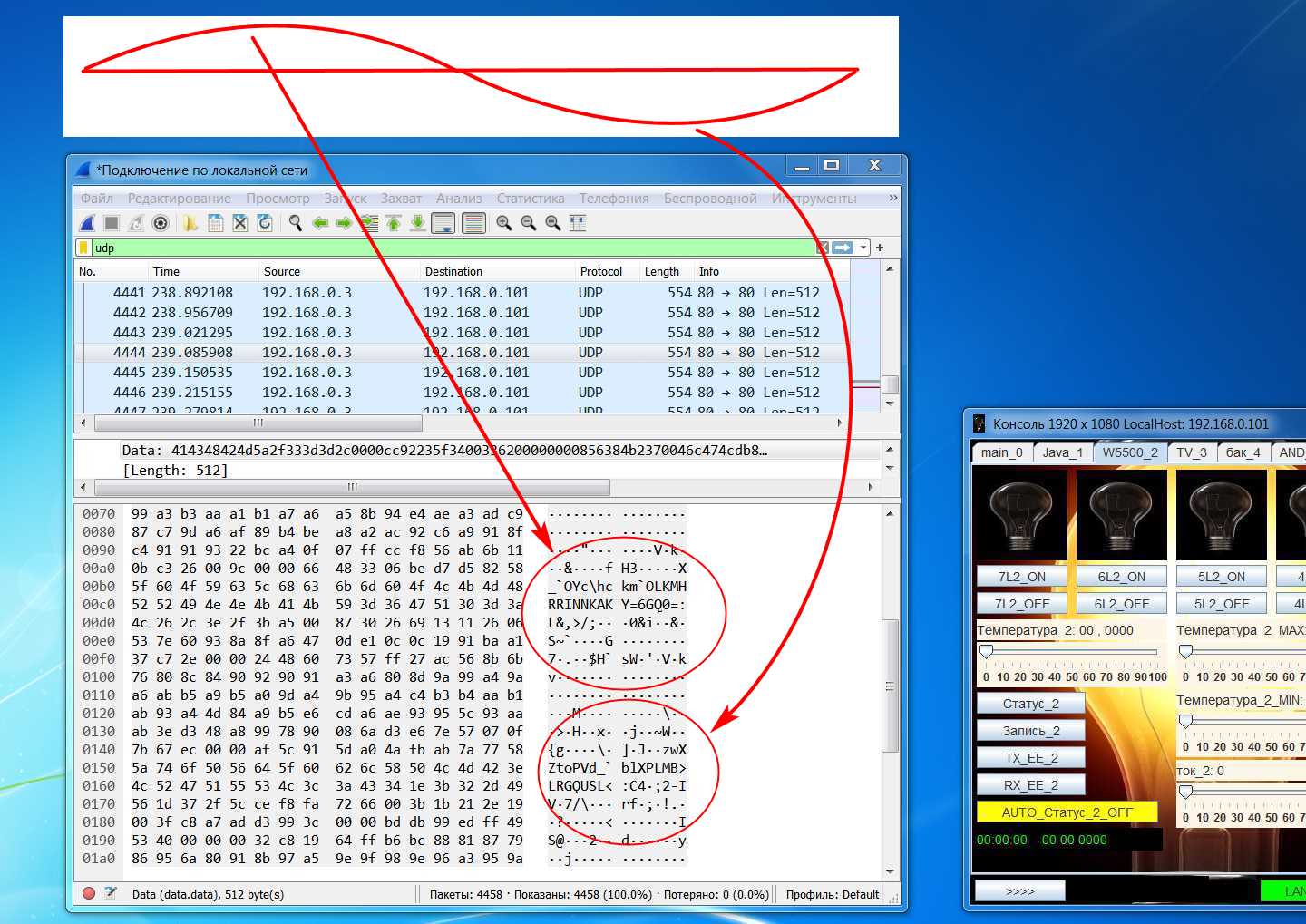Switch to main_0 tab in Консоль

(1002, 452)
